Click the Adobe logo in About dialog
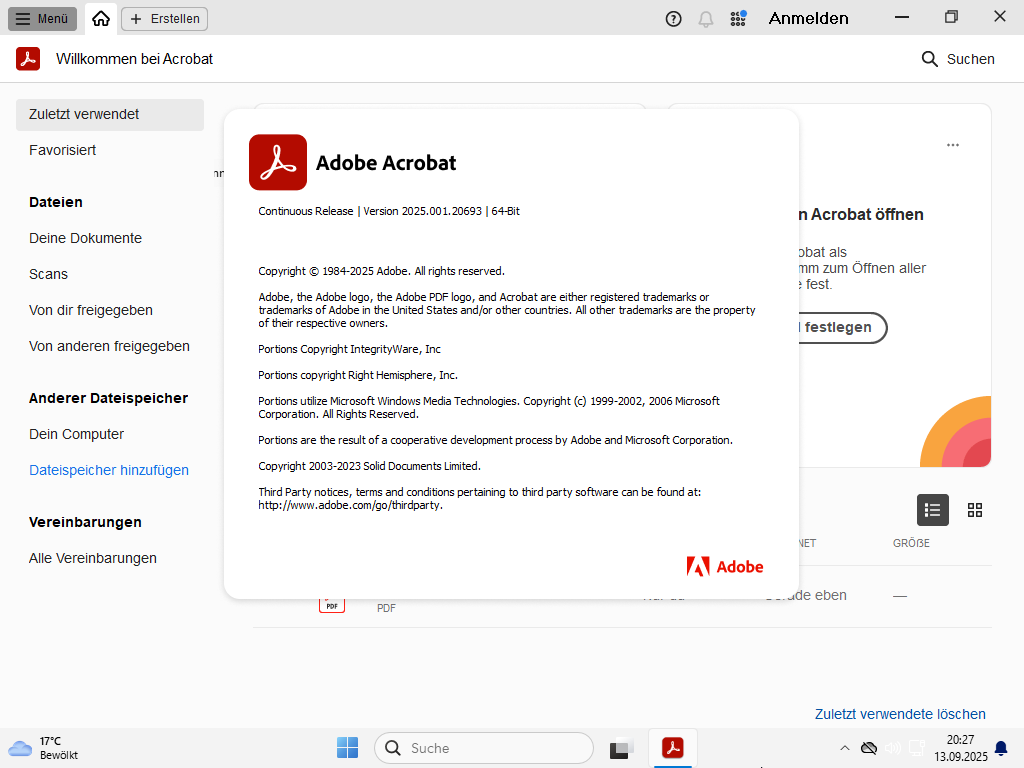 pos(725,566)
